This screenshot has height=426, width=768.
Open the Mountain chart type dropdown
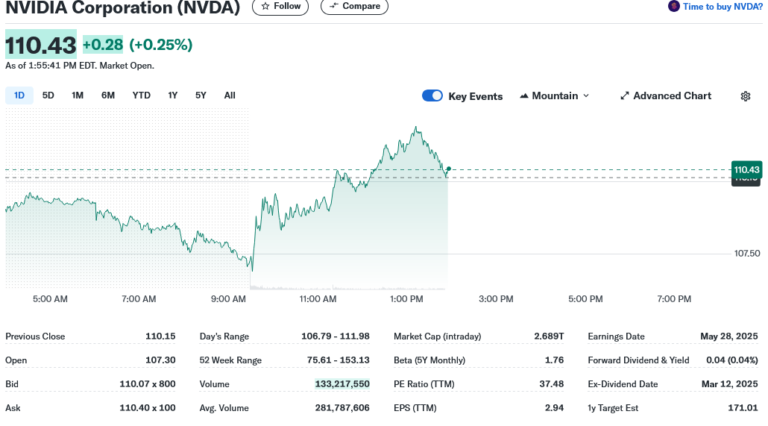click(x=554, y=96)
